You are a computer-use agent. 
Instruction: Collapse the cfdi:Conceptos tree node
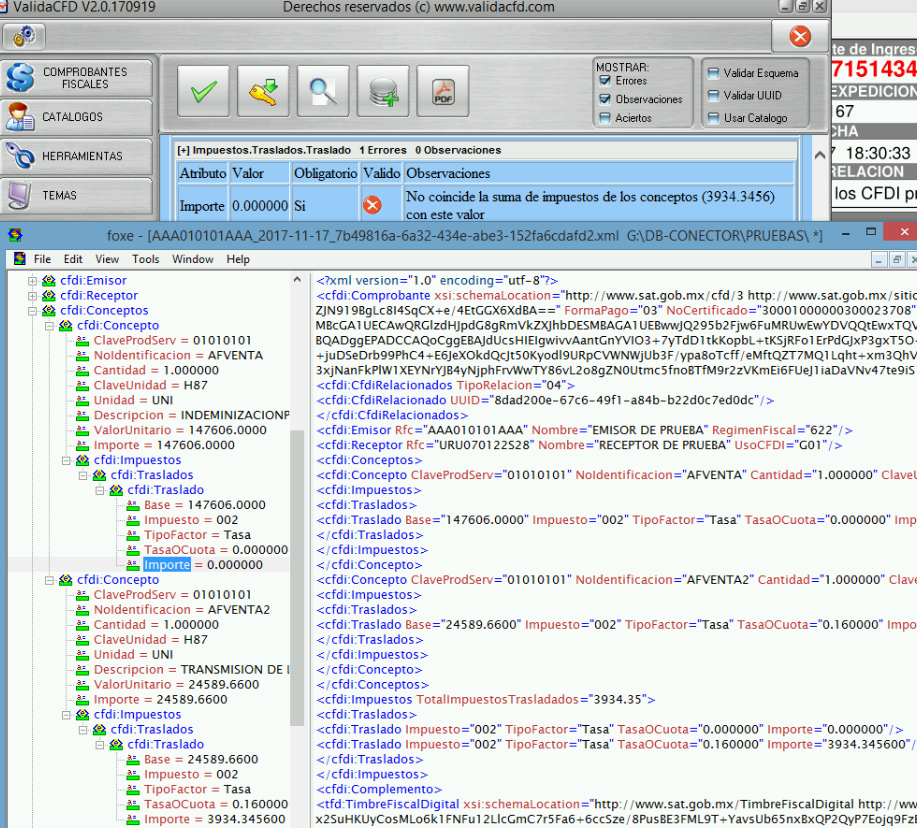33,310
